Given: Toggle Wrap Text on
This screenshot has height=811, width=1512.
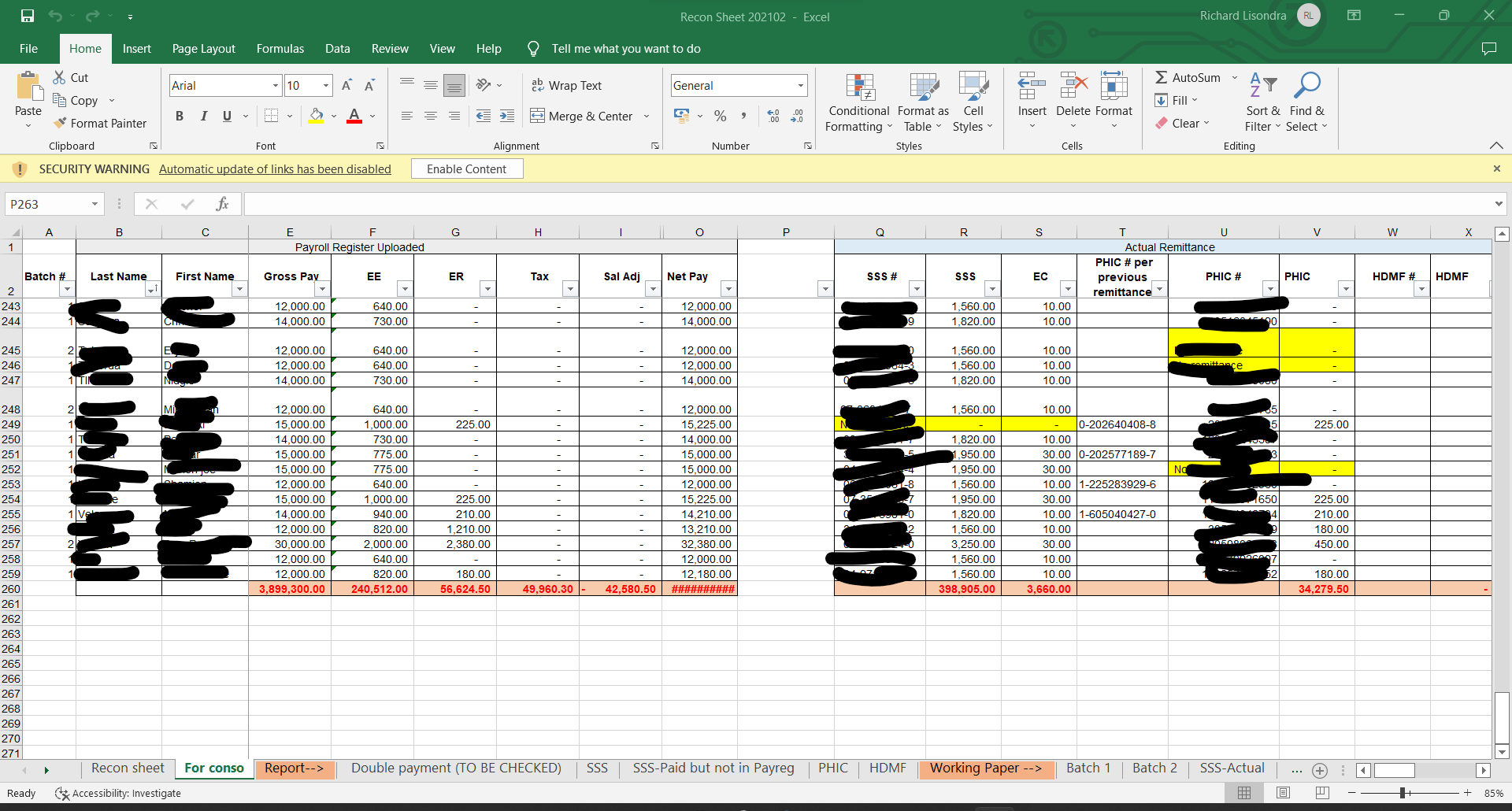Looking at the screenshot, I should click(566, 85).
